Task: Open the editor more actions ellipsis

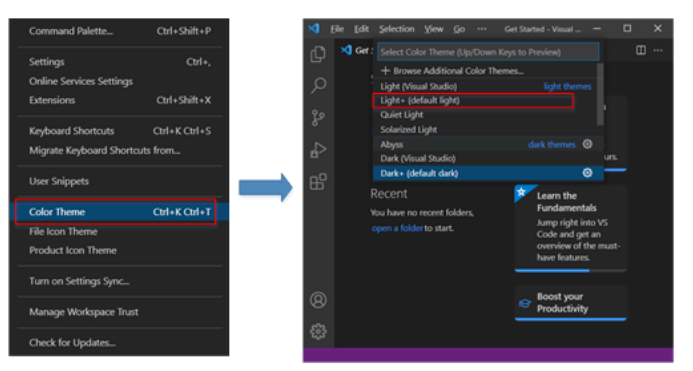Action: coord(658,50)
